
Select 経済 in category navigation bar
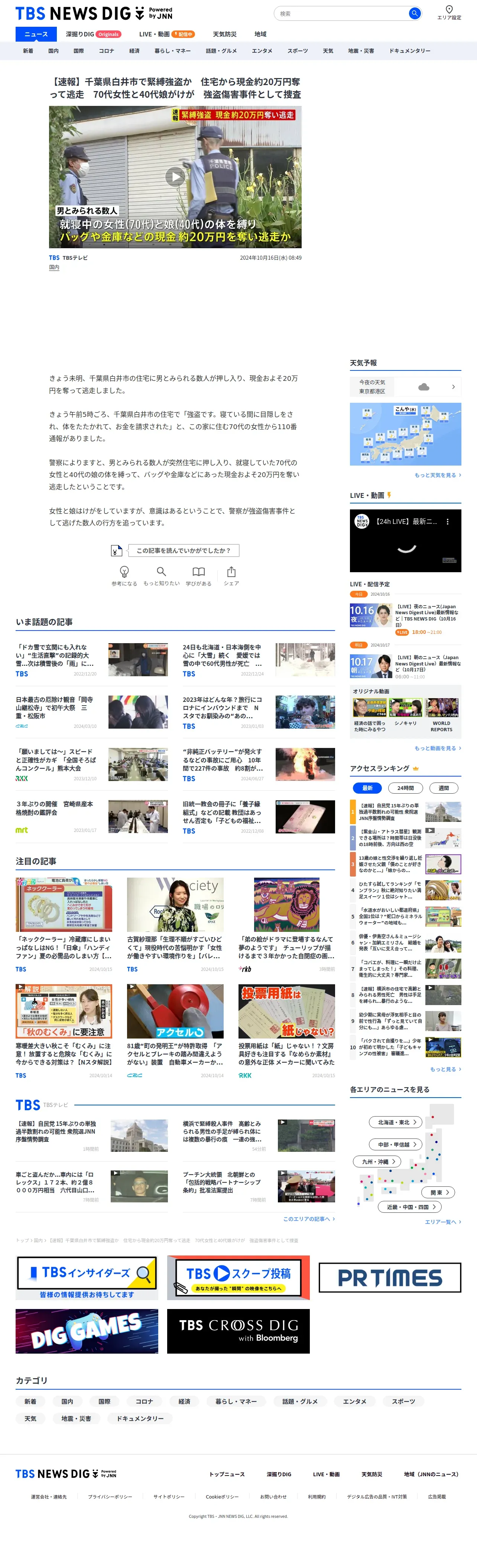click(134, 51)
